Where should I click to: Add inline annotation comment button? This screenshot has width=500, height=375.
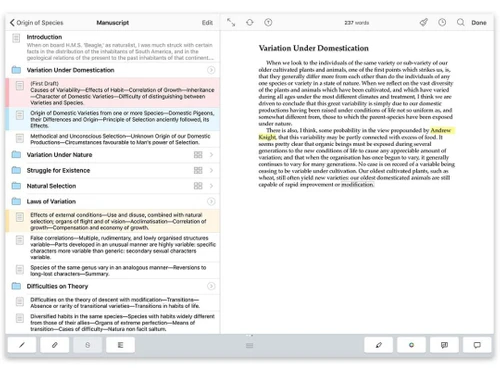point(444,345)
